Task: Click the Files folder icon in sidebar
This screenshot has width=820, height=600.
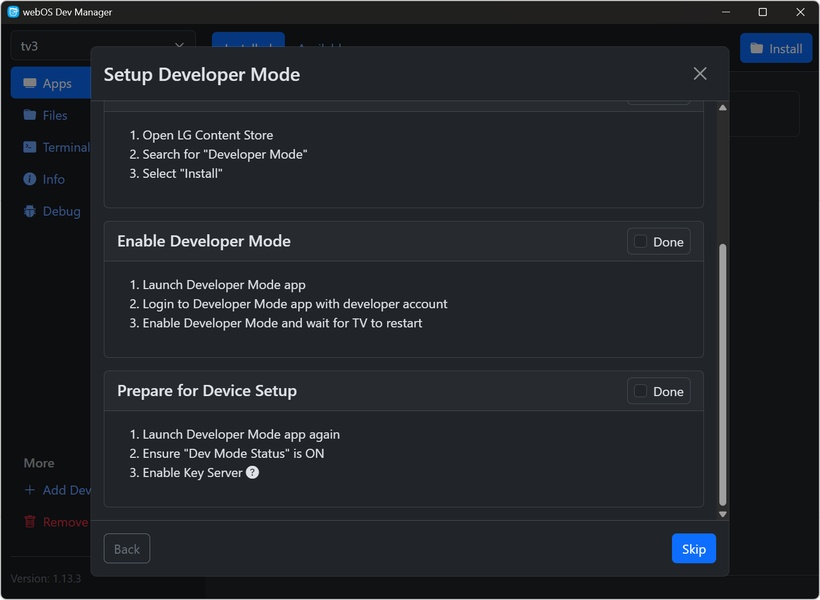Action: 30,115
